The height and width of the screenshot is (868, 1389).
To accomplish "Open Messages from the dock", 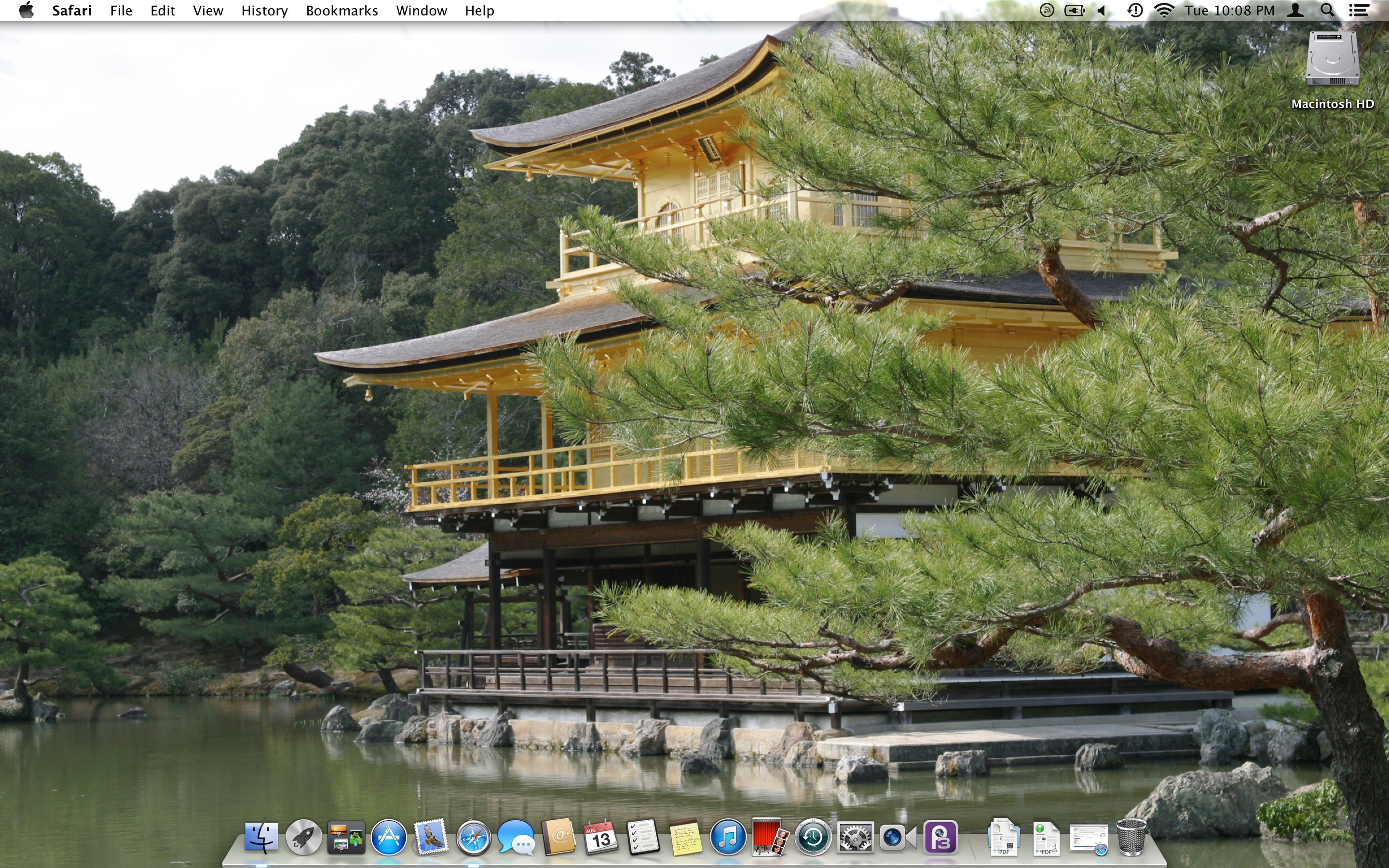I will [516, 838].
